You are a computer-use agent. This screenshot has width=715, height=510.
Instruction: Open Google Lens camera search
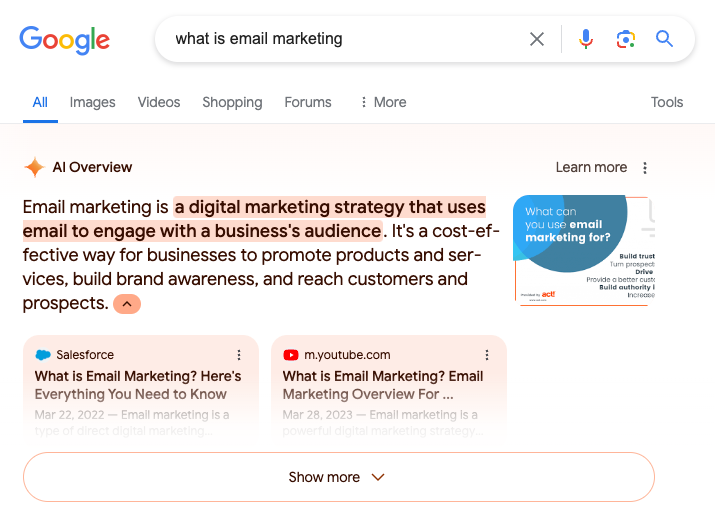[x=626, y=39]
